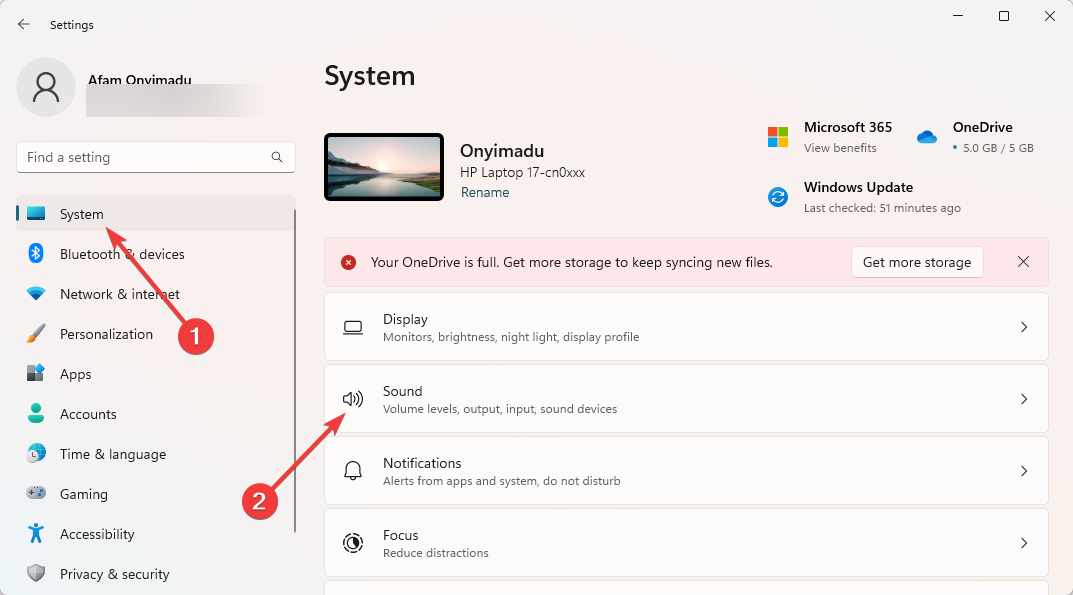1073x595 pixels.
Task: Click the OneDrive cloud icon
Action: [x=927, y=137]
